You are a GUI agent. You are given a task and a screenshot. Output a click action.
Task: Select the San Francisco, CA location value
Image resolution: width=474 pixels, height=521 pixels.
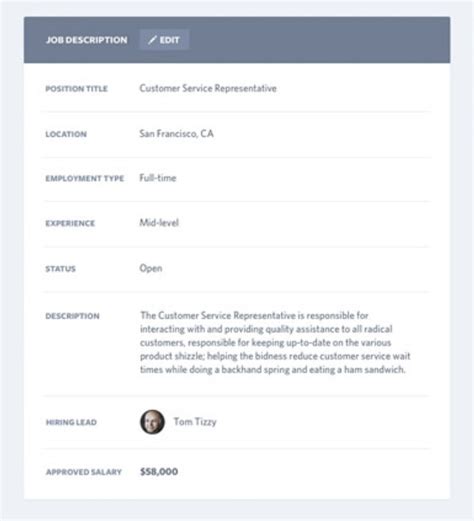[x=176, y=134]
